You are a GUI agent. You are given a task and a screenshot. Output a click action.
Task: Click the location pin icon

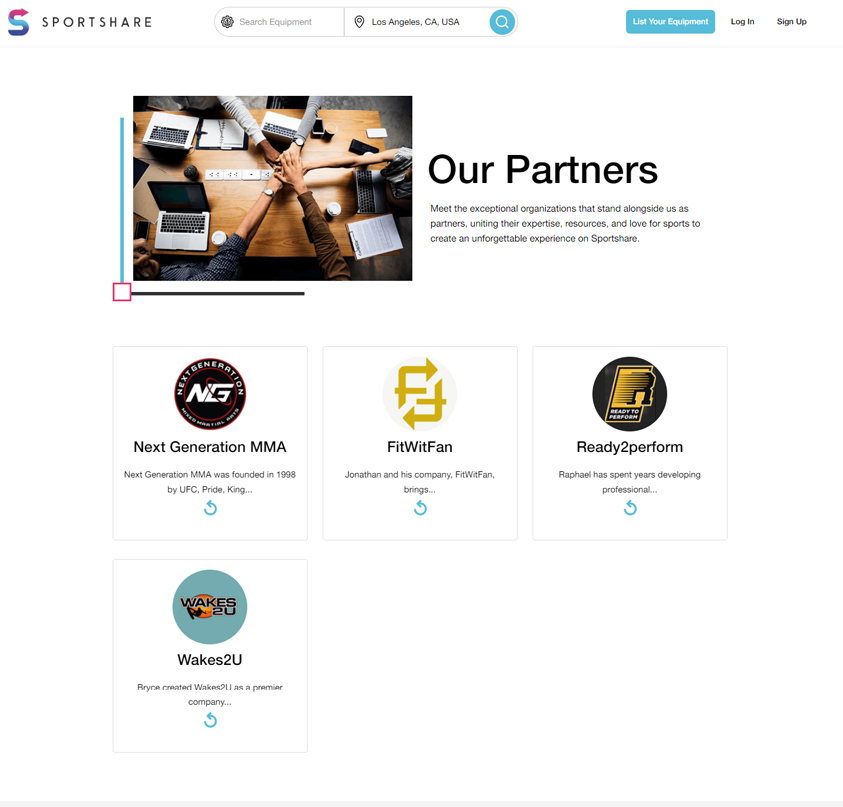[359, 22]
